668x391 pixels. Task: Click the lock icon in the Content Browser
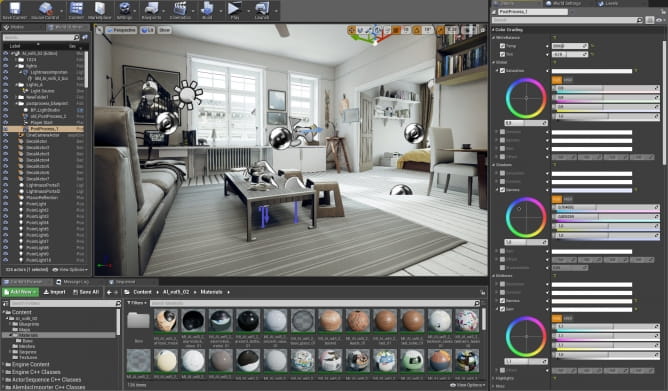coord(483,292)
